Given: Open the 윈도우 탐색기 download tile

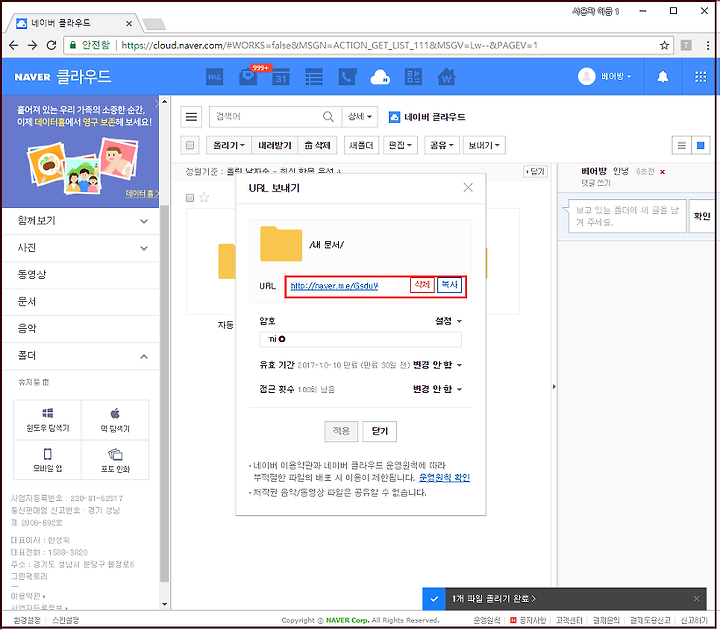Looking at the screenshot, I should pyautogui.click(x=47, y=420).
